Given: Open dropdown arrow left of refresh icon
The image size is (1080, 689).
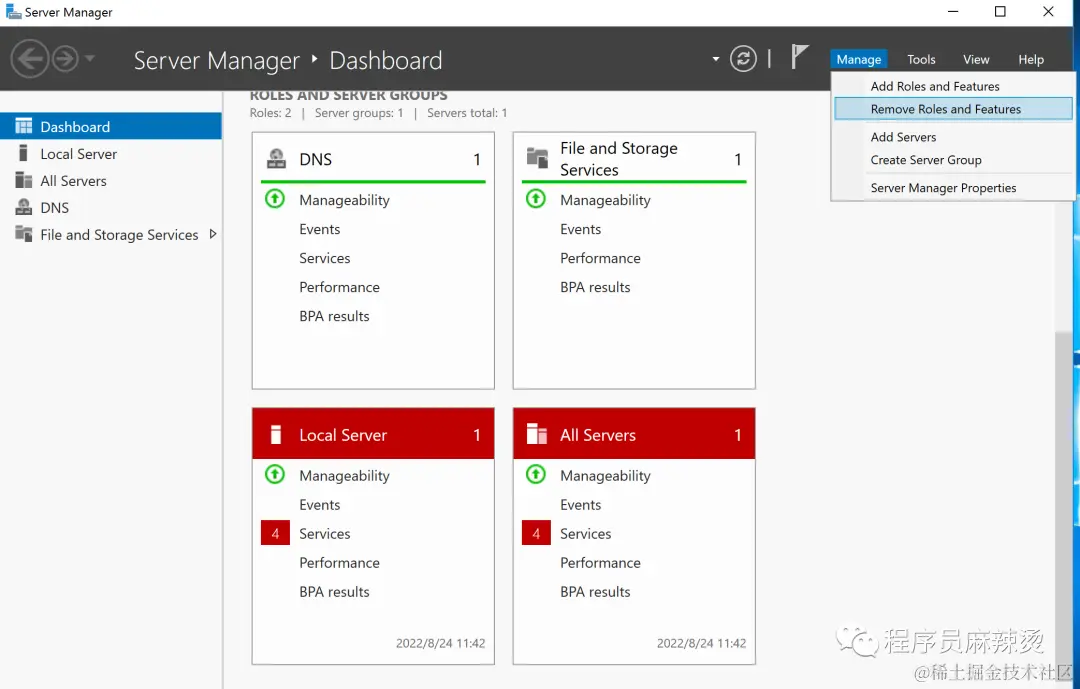Looking at the screenshot, I should [716, 59].
